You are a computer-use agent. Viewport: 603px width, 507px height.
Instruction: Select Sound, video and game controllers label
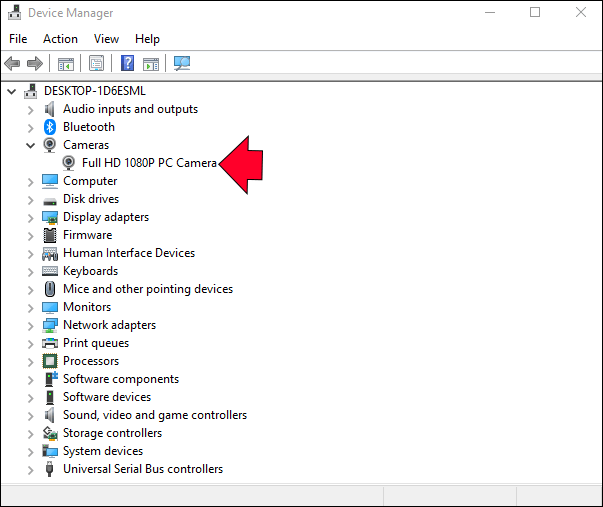point(155,415)
